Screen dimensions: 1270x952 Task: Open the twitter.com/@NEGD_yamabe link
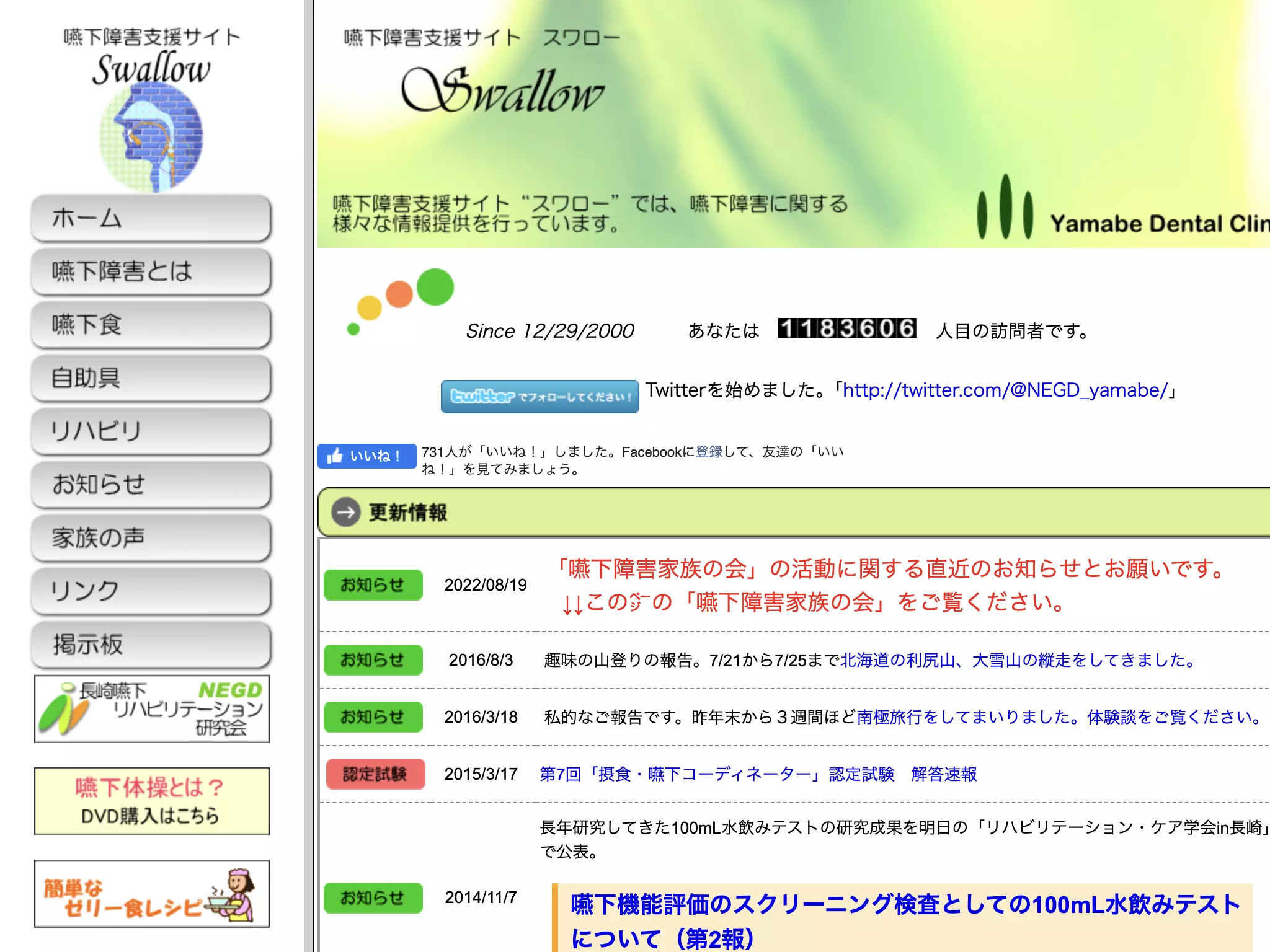1005,390
